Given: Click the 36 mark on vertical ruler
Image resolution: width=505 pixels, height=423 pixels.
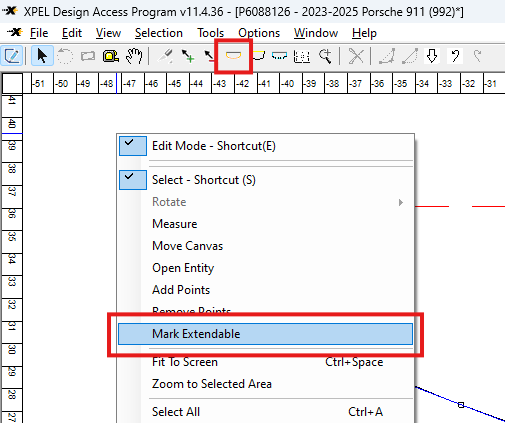Looking at the screenshot, I should coord(12,213).
